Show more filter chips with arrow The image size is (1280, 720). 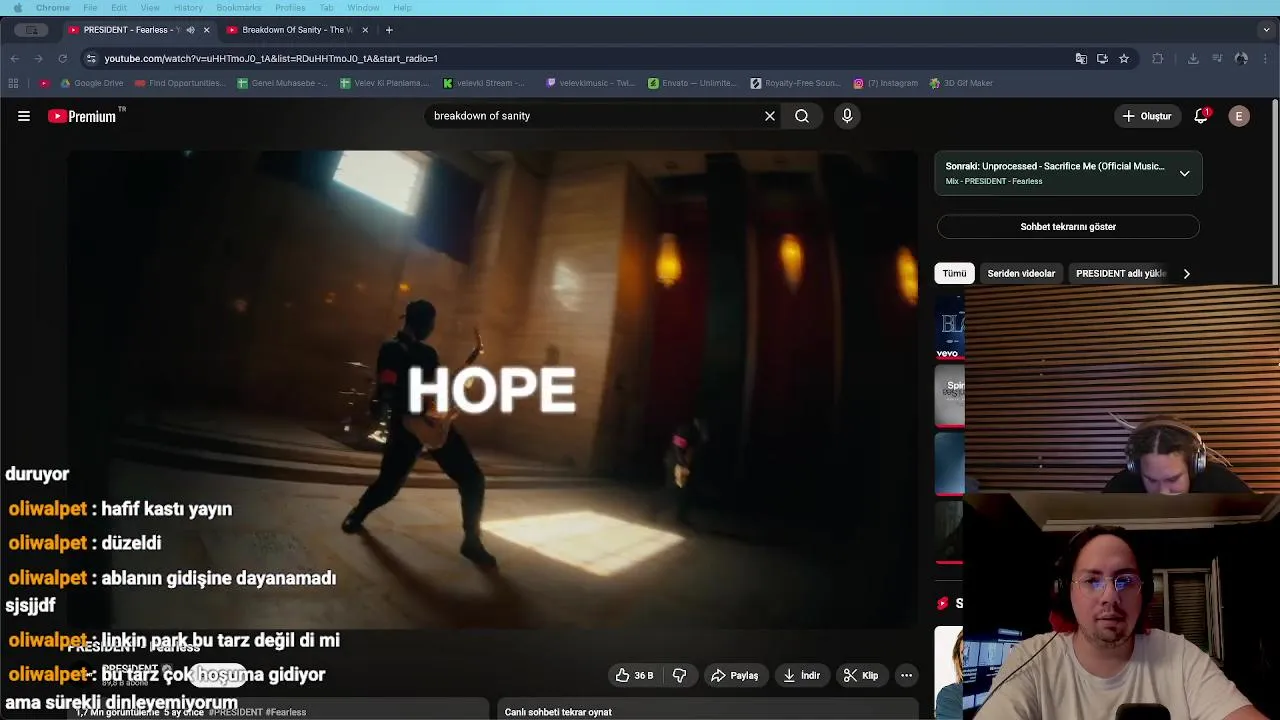(x=1186, y=273)
